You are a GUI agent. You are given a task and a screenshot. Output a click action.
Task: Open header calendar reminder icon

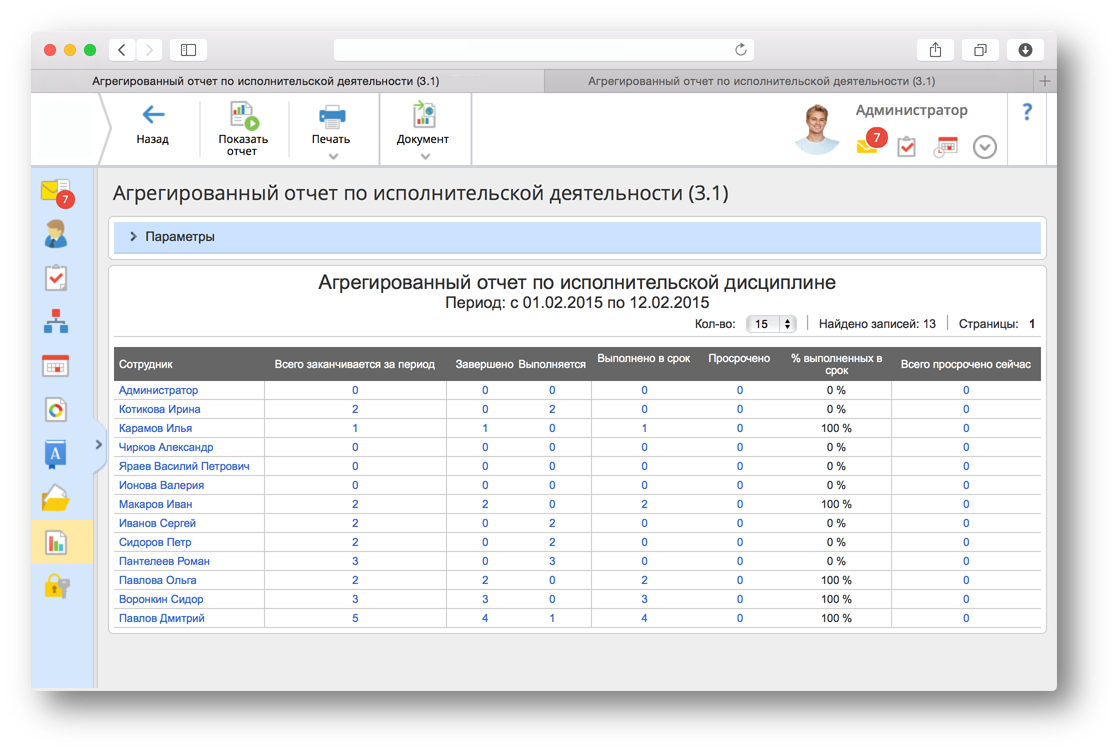946,146
